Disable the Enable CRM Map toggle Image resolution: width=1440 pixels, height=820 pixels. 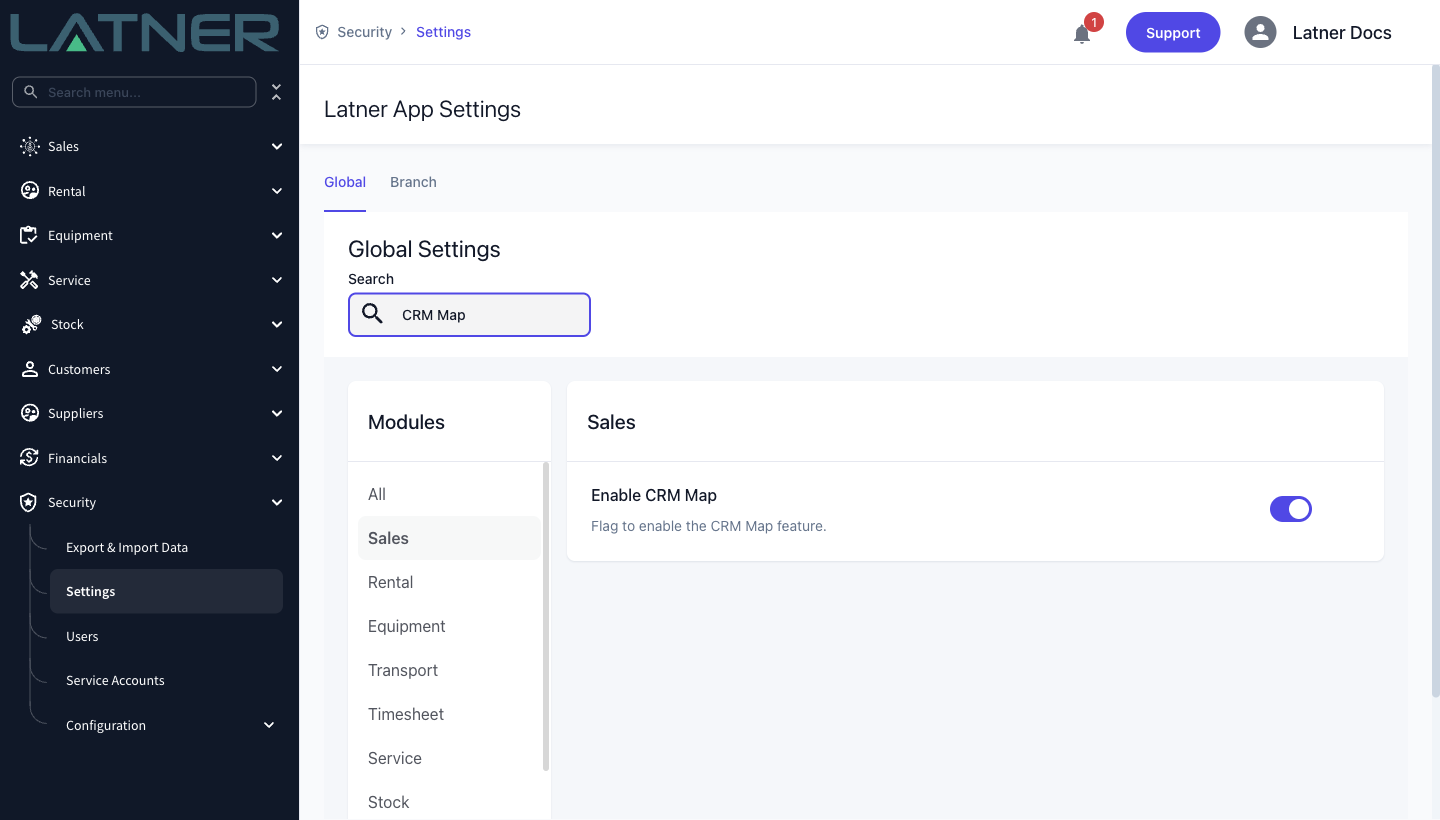pos(1291,509)
